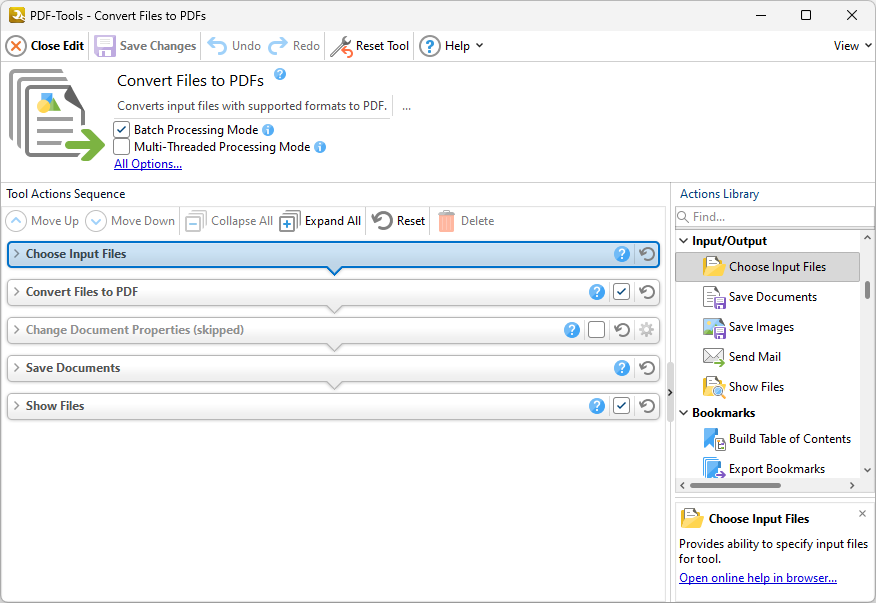Collapse the Input/Output category

click(684, 241)
